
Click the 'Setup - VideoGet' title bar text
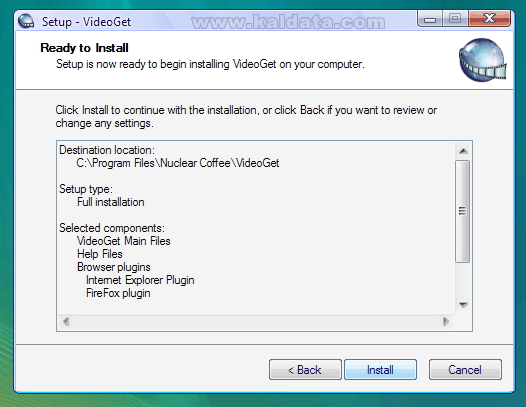86,22
